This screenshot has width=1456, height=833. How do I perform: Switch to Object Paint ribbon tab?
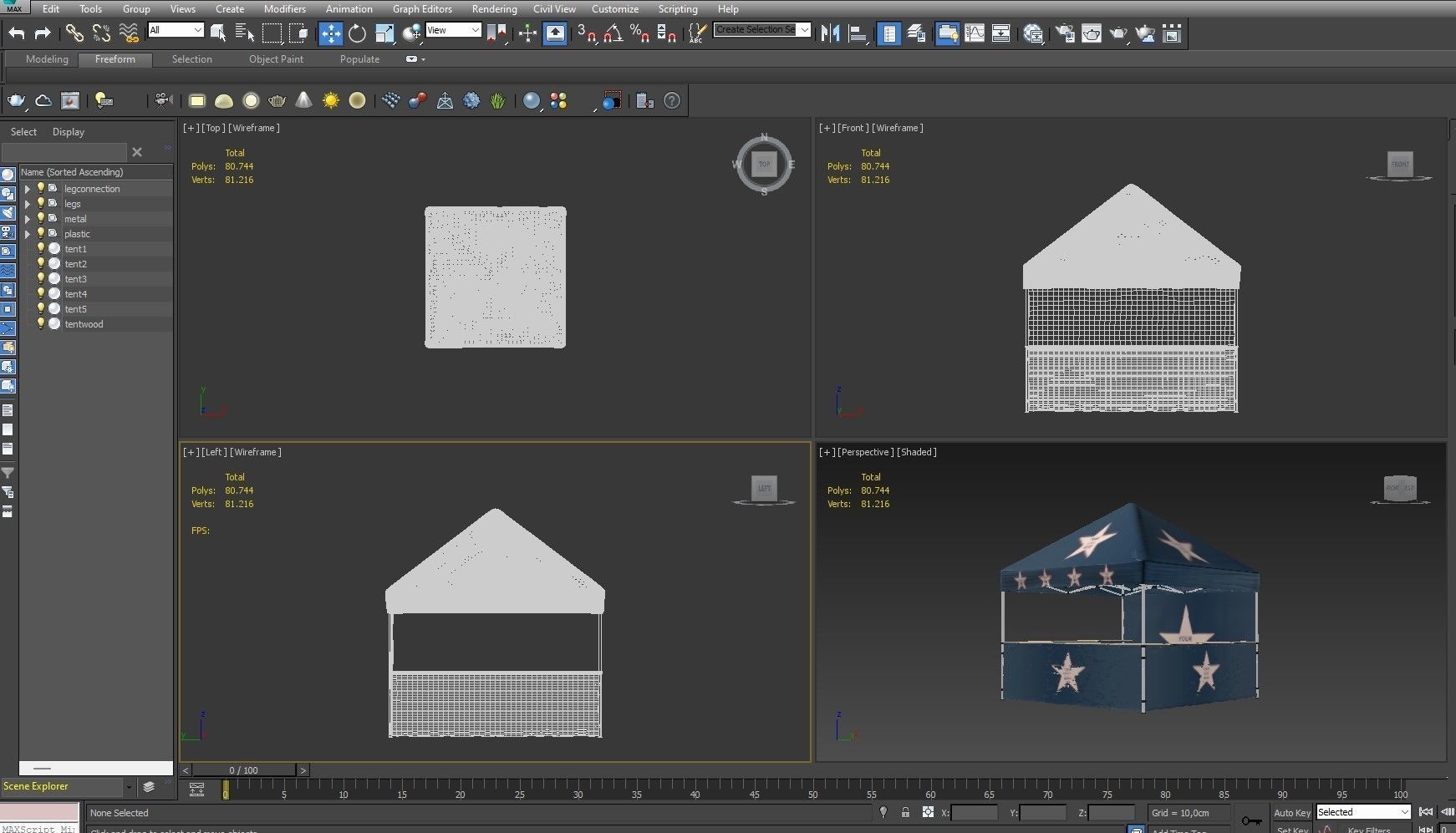(x=276, y=59)
